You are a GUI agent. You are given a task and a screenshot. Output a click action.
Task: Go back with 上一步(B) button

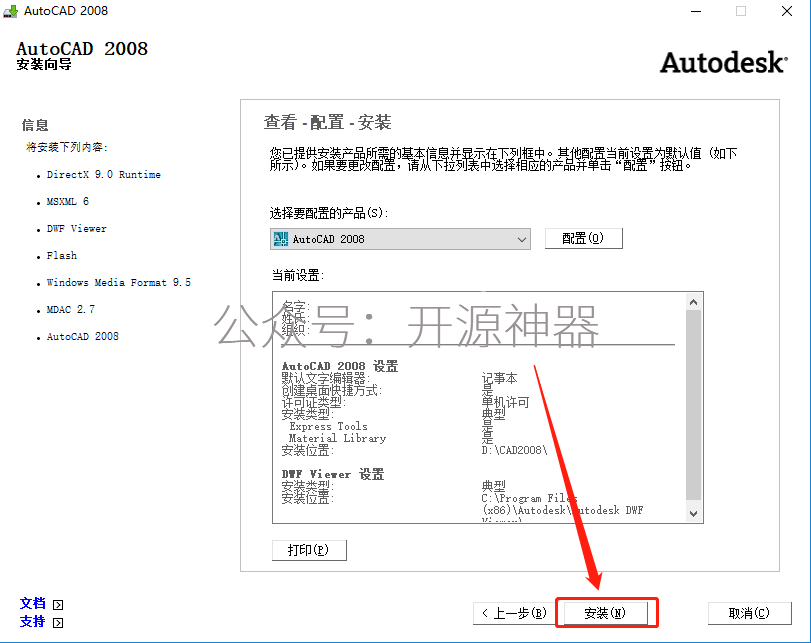pos(514,613)
